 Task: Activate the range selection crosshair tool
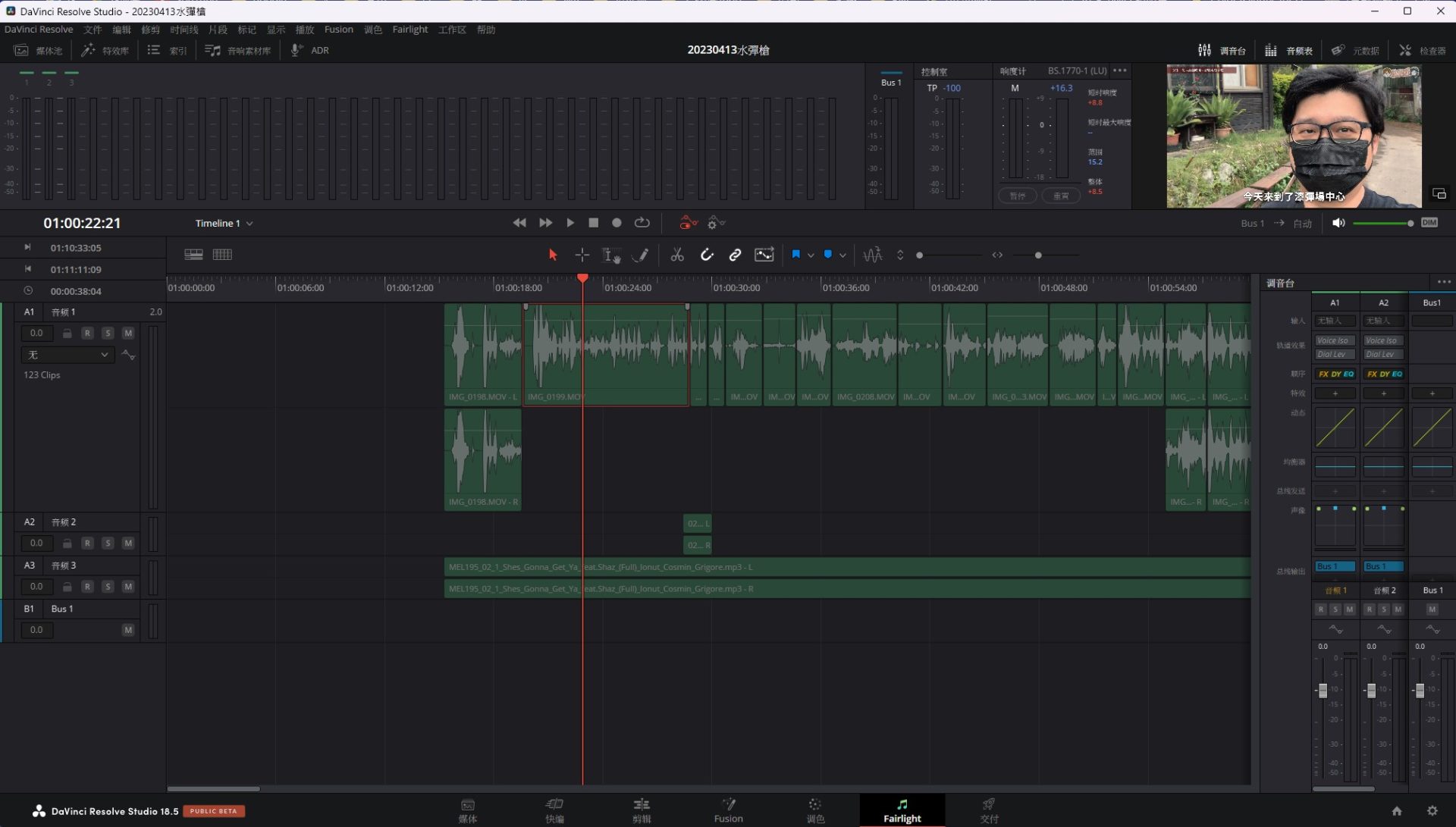point(582,255)
